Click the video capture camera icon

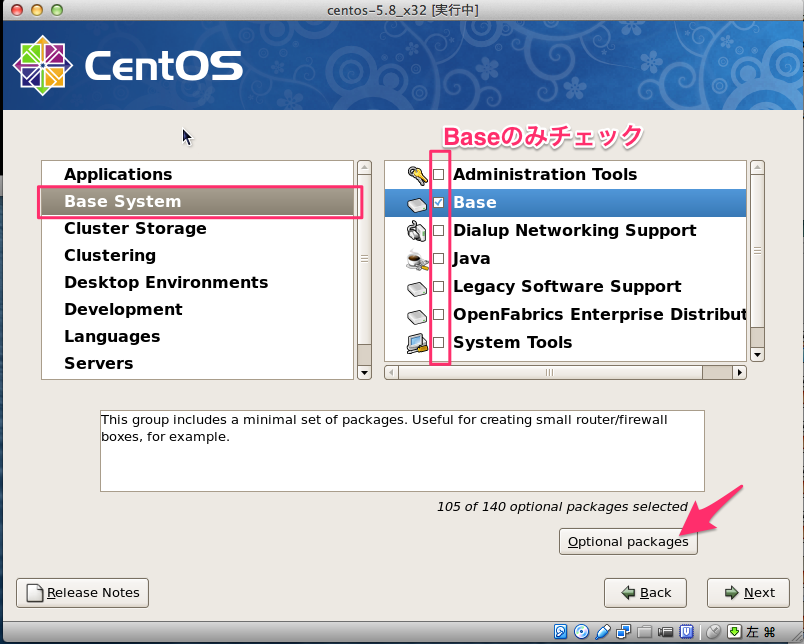click(666, 632)
